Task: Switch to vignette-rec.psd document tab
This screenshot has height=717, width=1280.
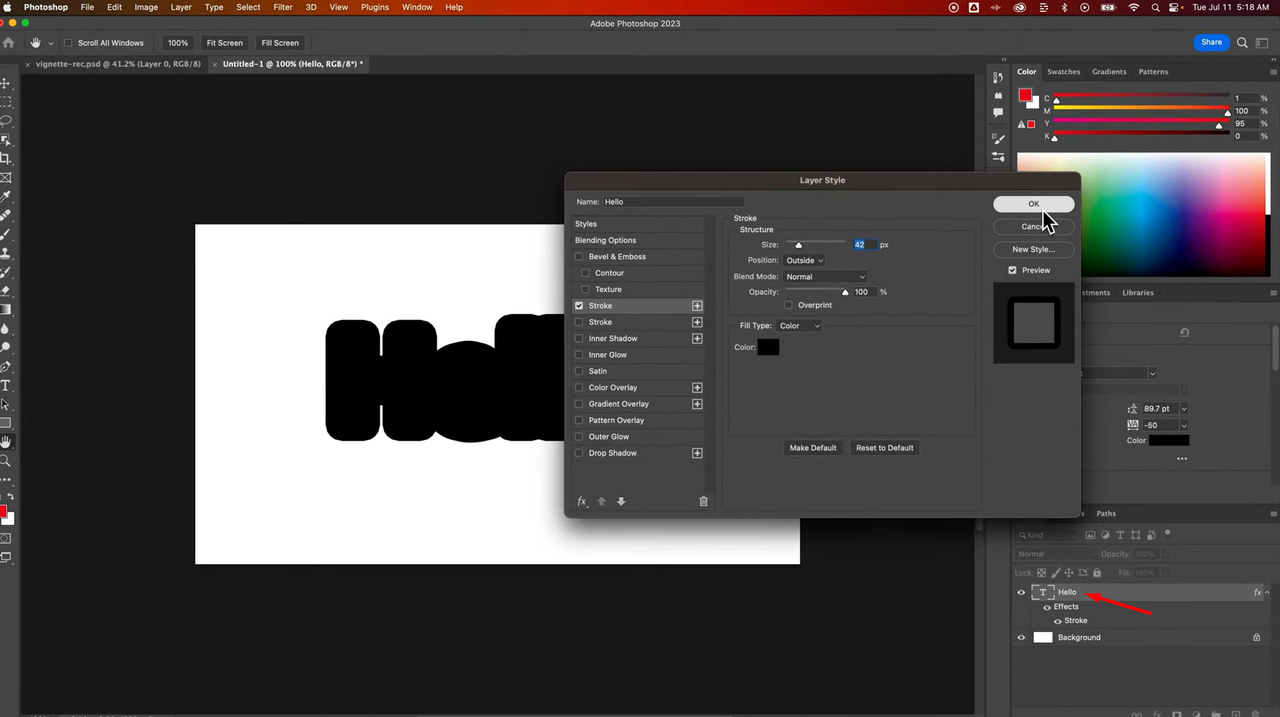Action: pos(116,64)
